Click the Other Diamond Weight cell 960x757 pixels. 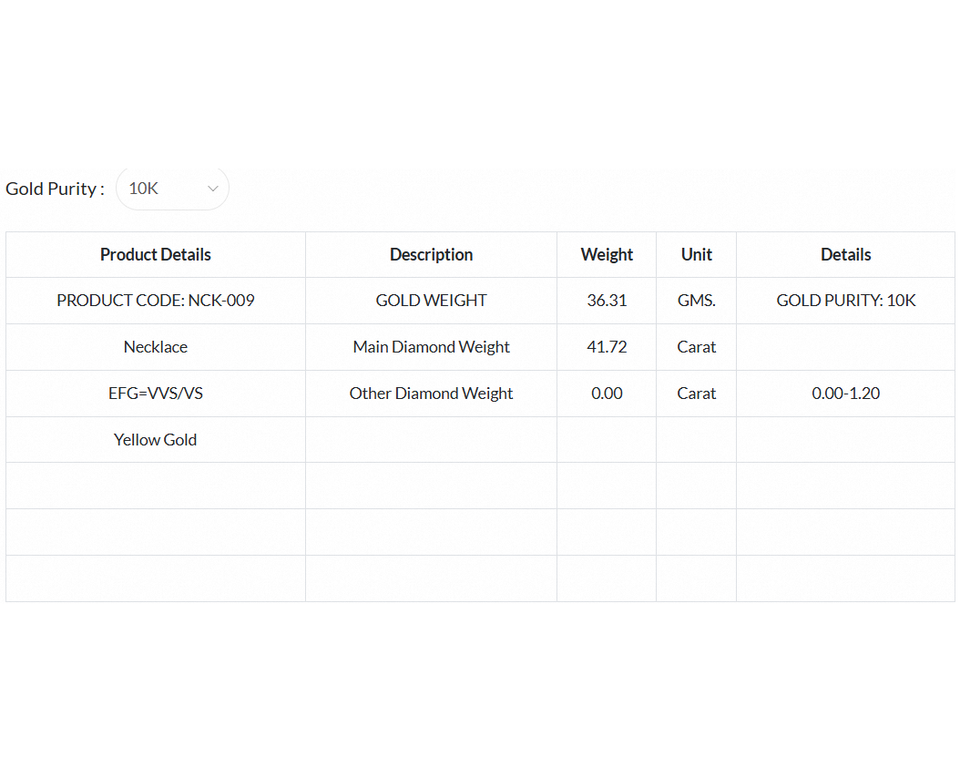click(431, 393)
